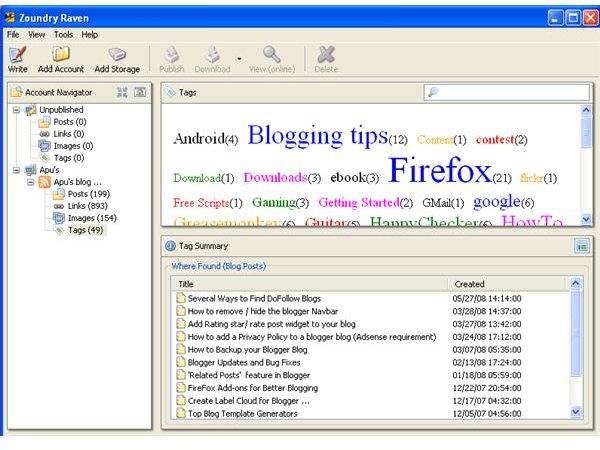This screenshot has width=600, height=450.
Task: Sort posts by the Title column header
Action: (x=310, y=284)
